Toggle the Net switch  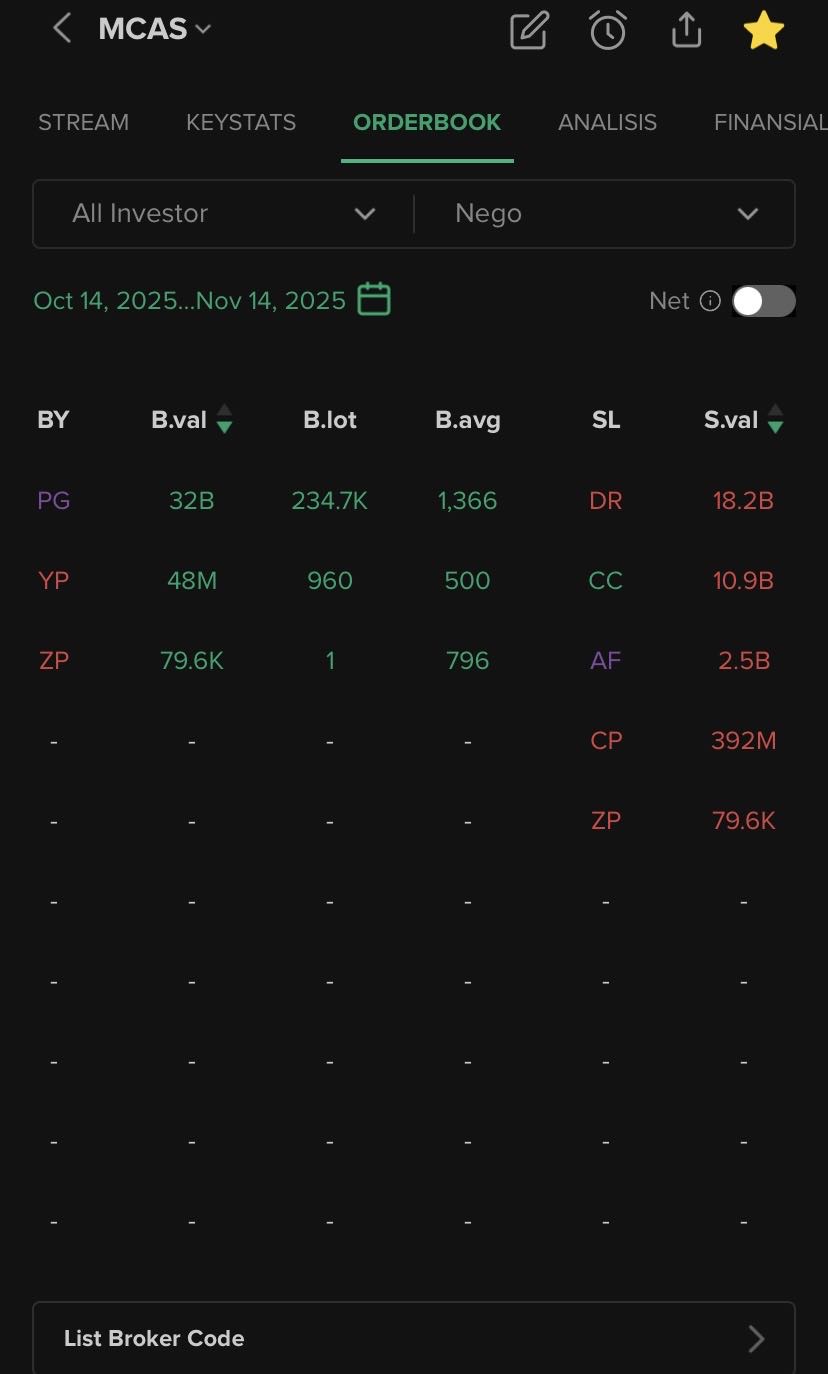pyautogui.click(x=764, y=301)
